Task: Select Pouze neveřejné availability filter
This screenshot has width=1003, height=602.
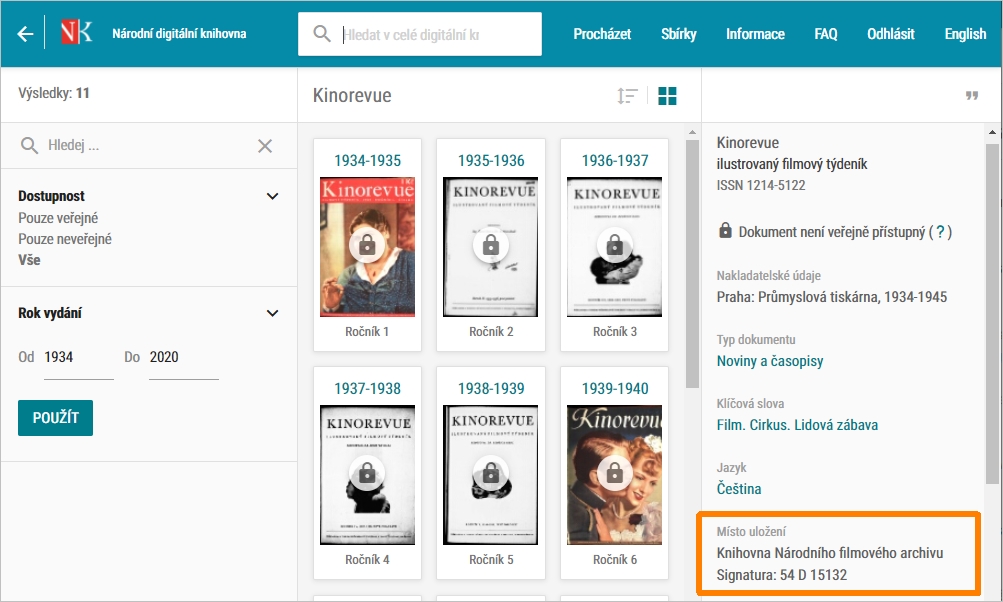Action: pos(65,239)
